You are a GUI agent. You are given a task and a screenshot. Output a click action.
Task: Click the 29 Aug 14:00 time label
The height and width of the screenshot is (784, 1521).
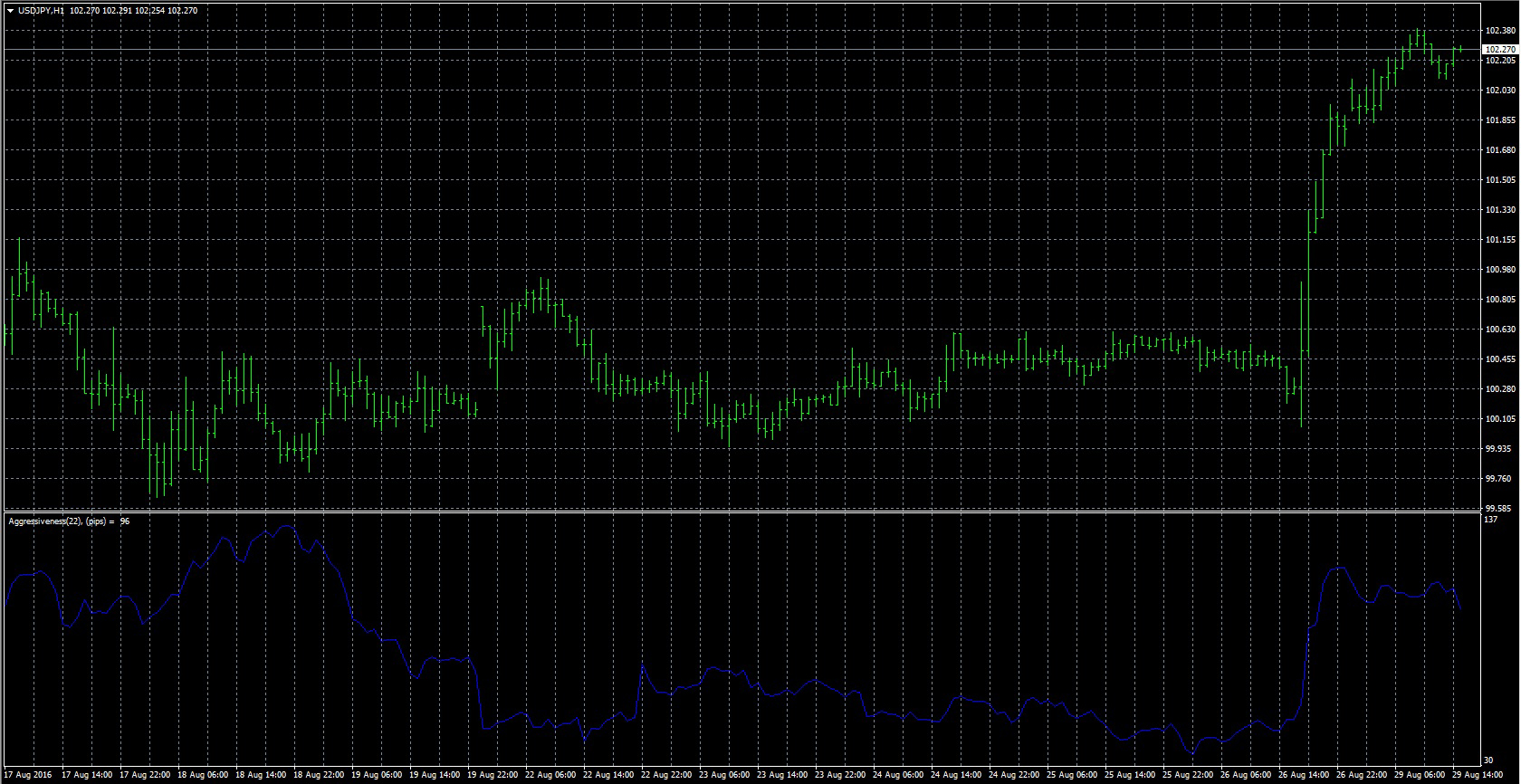(x=1478, y=776)
